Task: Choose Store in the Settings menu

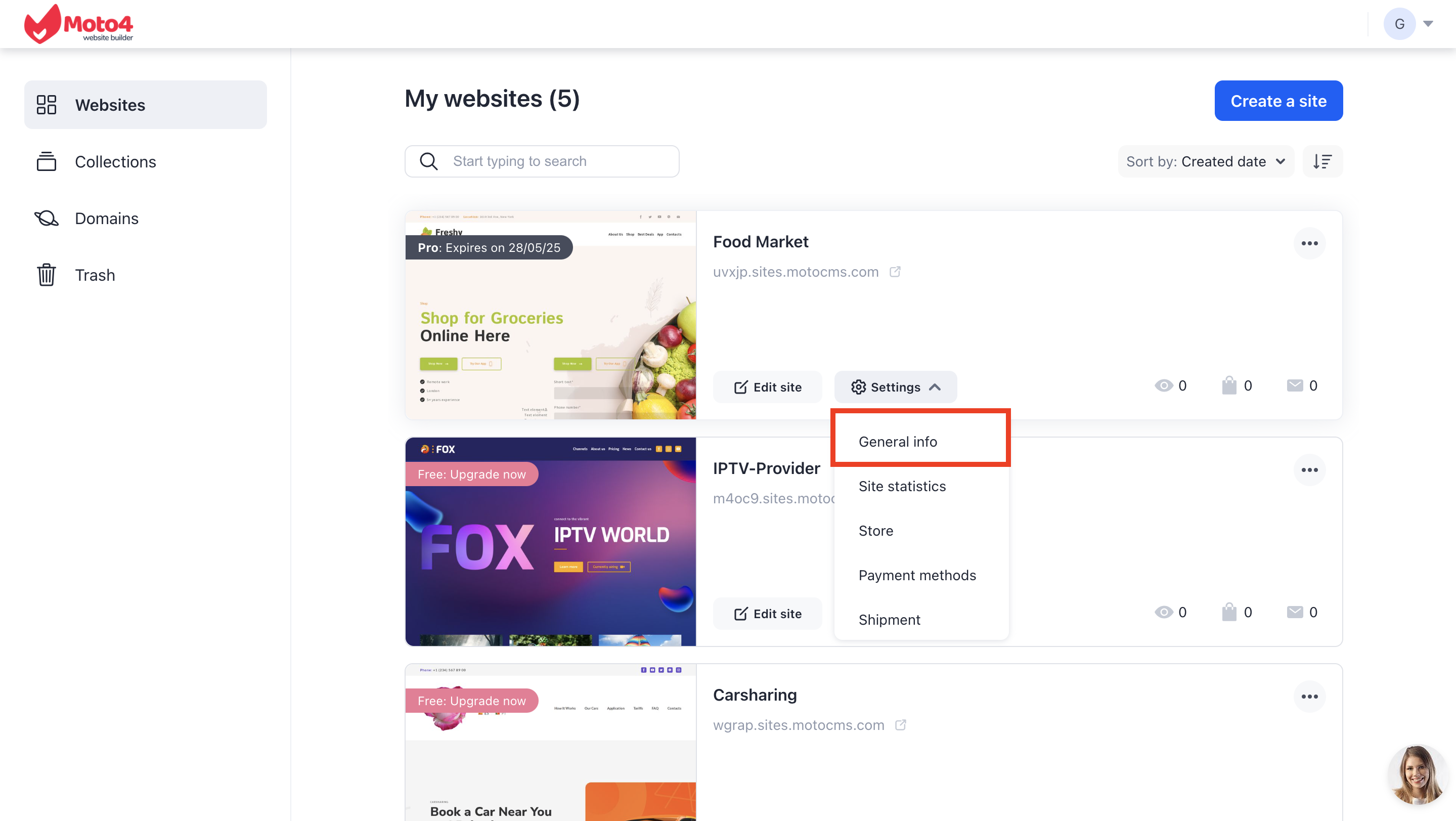Action: [921, 531]
